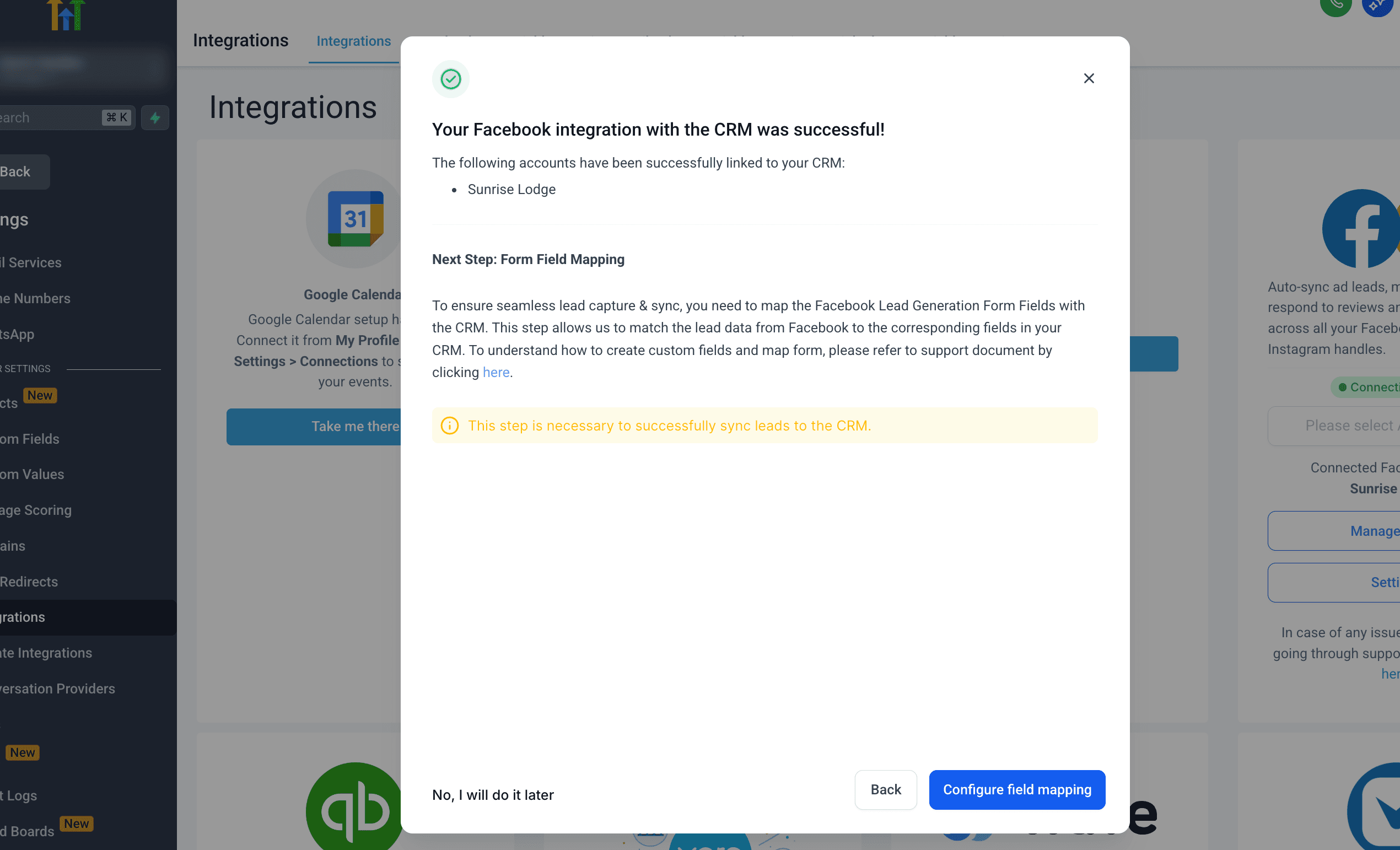The image size is (1400, 850).
Task: Choose No, I will do it later
Action: pos(493,794)
